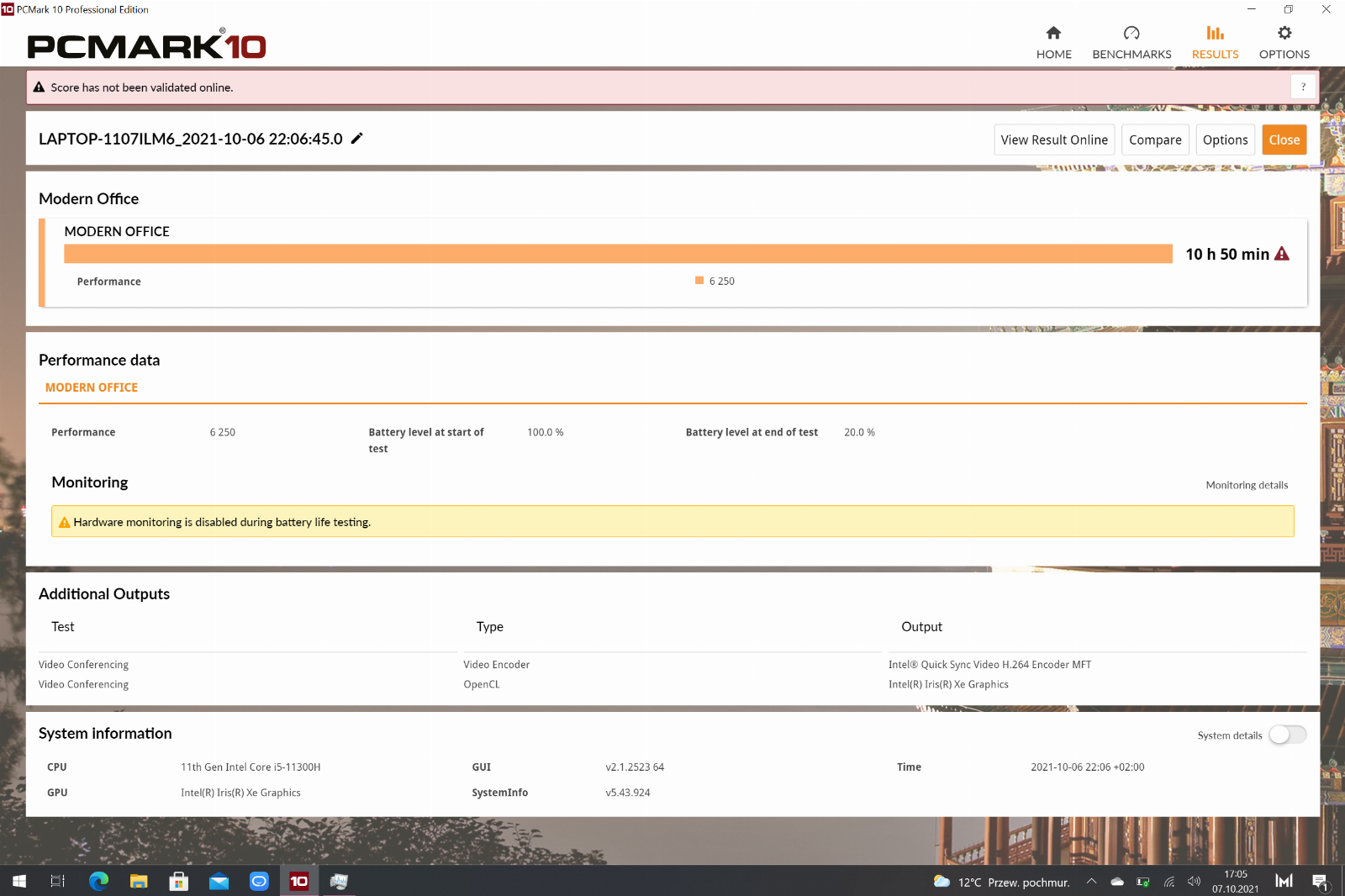This screenshot has height=896, width=1345.
Task: Click the M-shaped tray icon beside the clock
Action: (1284, 881)
